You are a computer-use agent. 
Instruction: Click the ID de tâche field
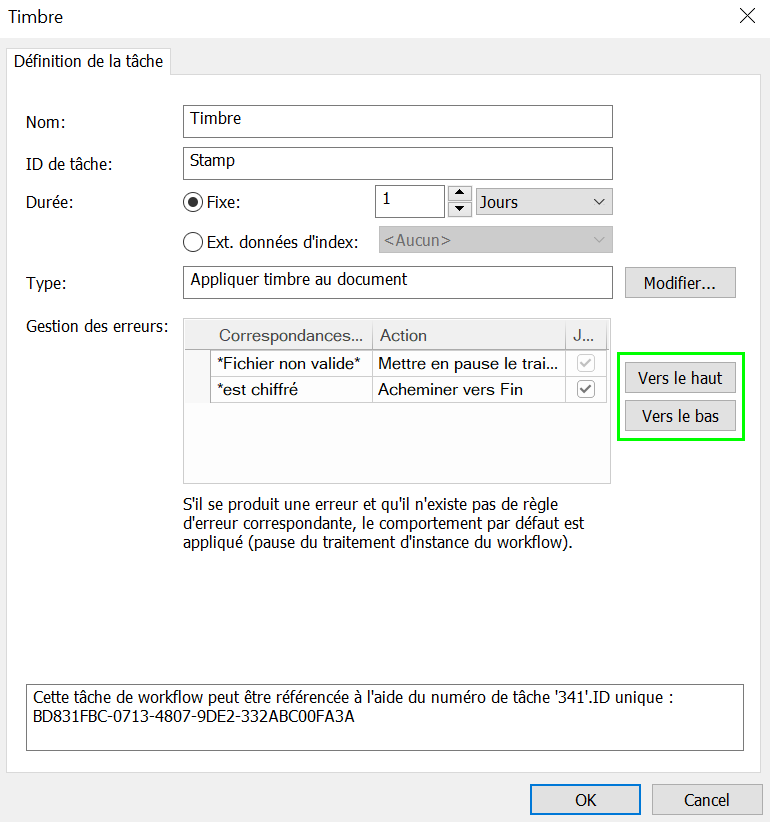point(398,162)
